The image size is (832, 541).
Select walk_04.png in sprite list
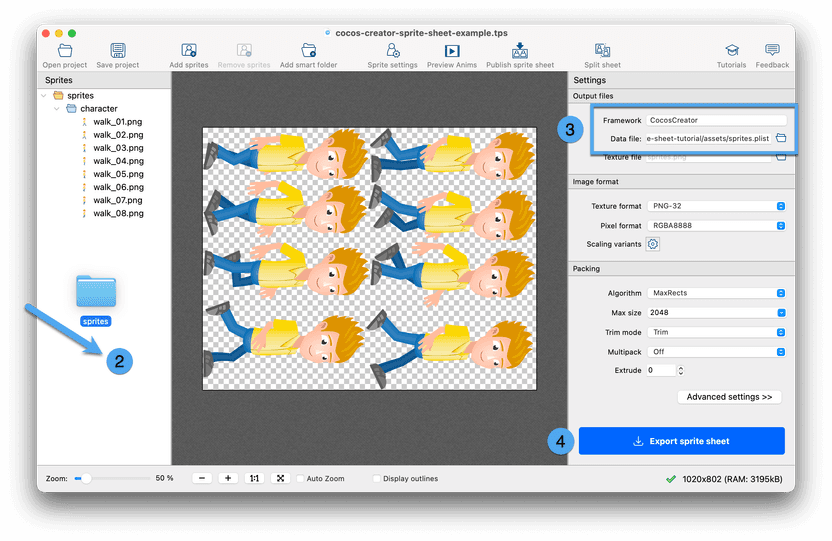(x=118, y=161)
